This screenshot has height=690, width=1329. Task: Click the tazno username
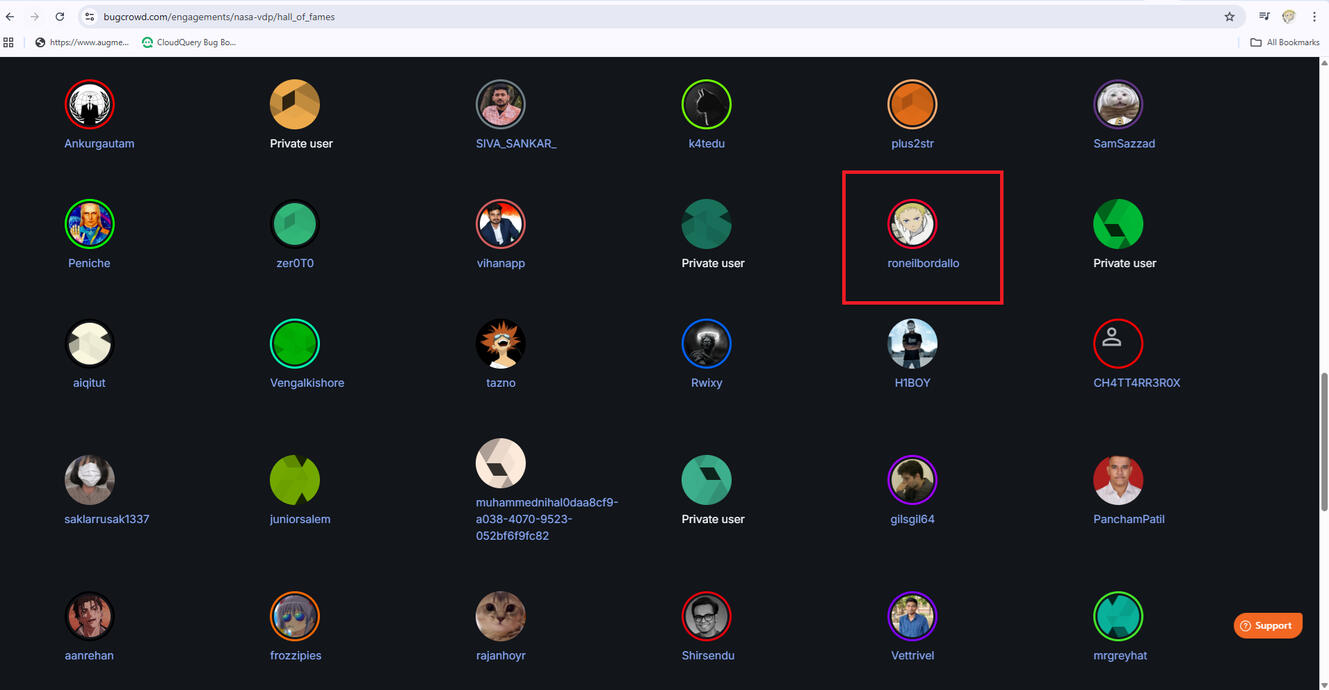(x=501, y=383)
